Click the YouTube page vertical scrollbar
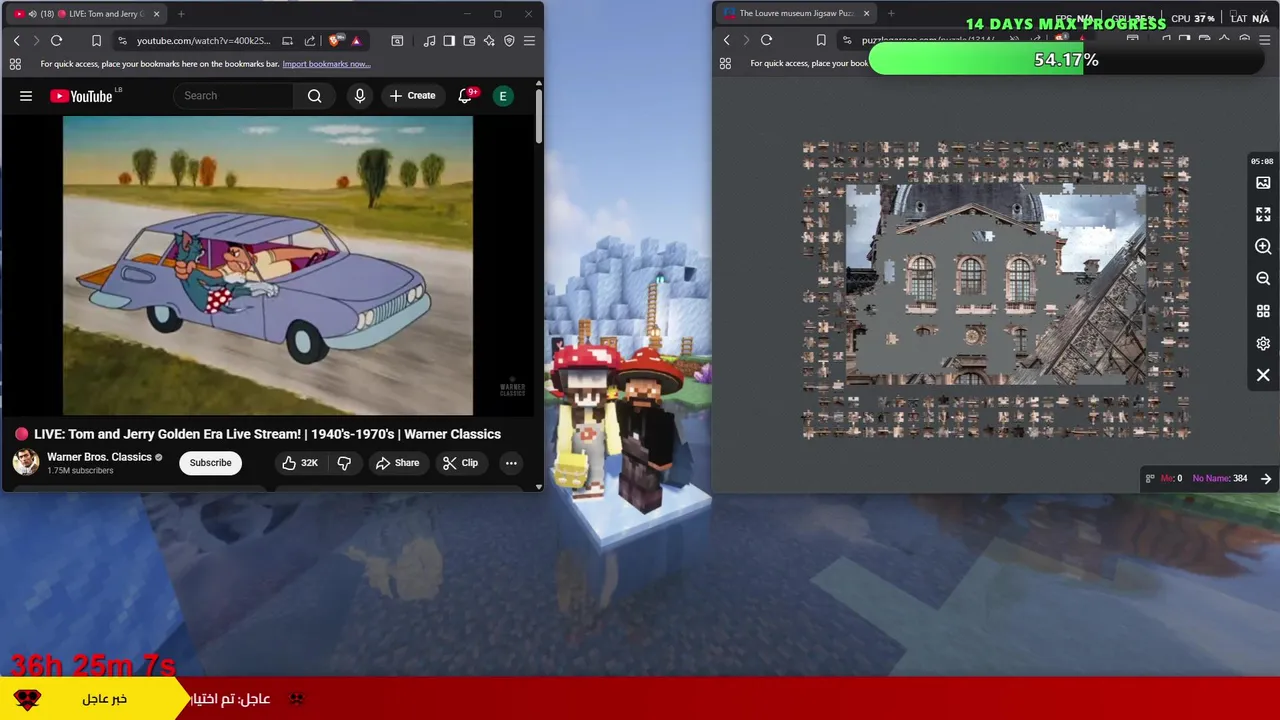 point(538,116)
